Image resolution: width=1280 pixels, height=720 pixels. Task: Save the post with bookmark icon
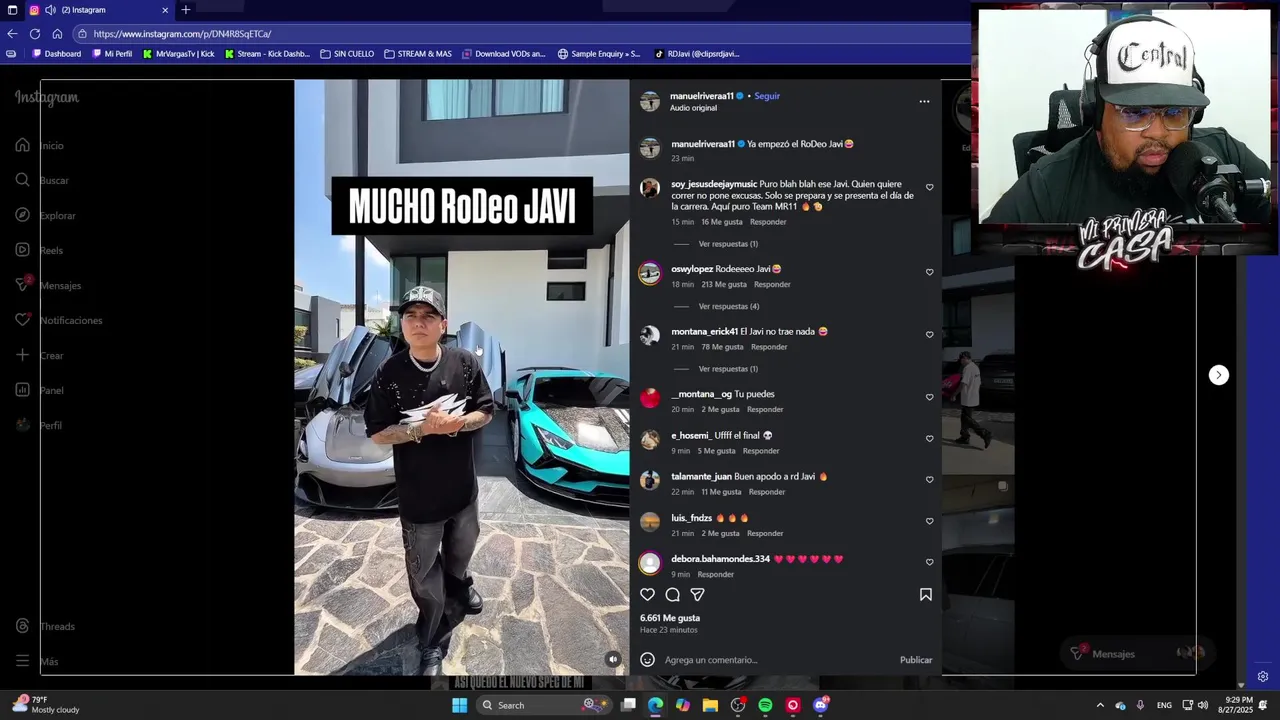(x=926, y=594)
